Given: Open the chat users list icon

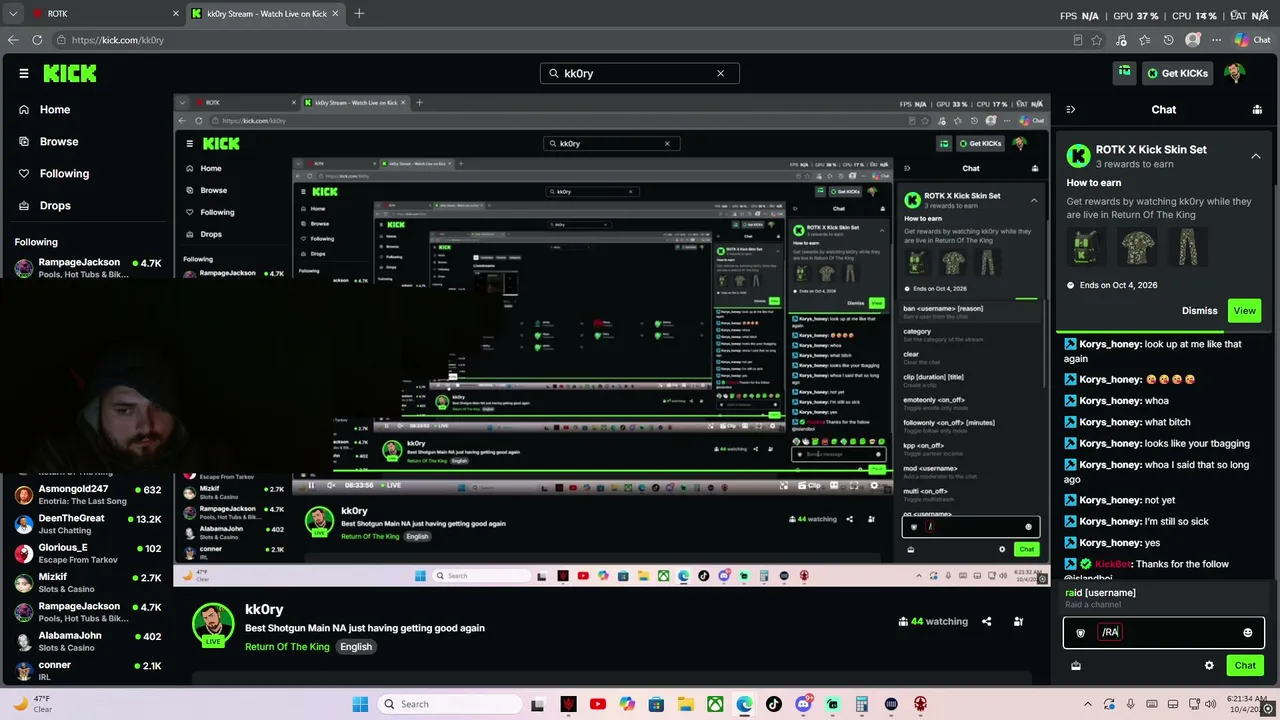Looking at the screenshot, I should pos(1257,109).
